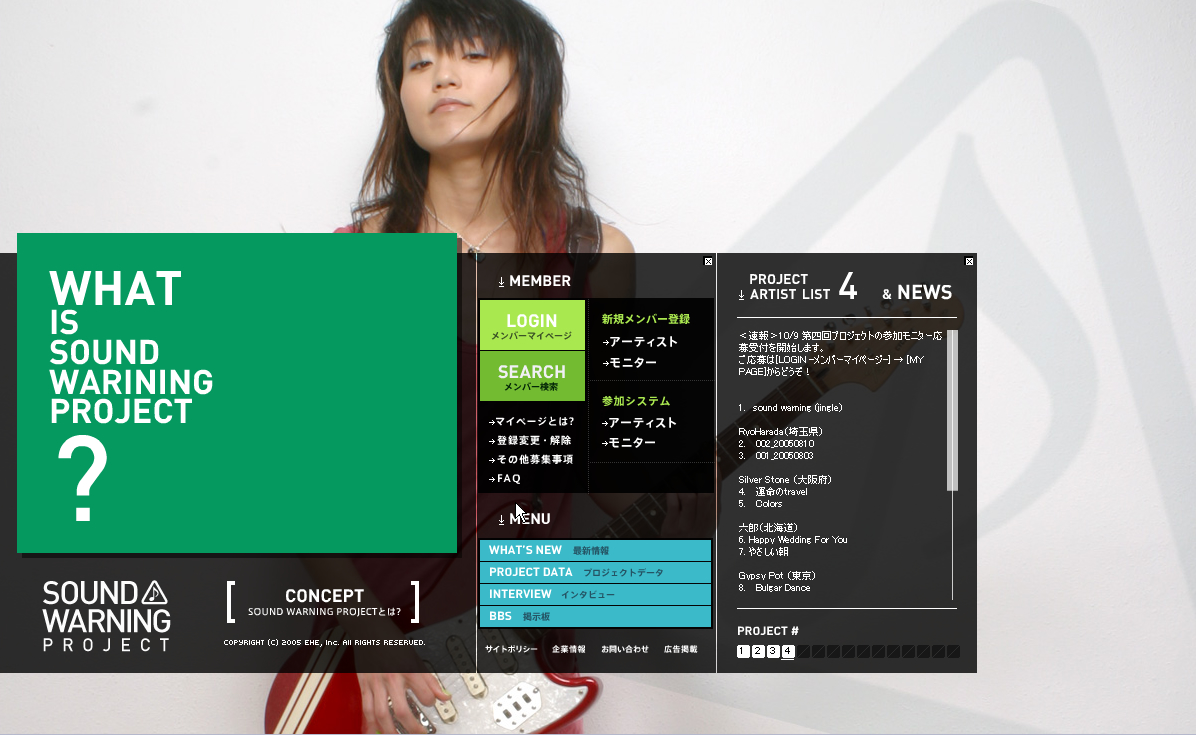Click the green LOGIN member page button

532,326
